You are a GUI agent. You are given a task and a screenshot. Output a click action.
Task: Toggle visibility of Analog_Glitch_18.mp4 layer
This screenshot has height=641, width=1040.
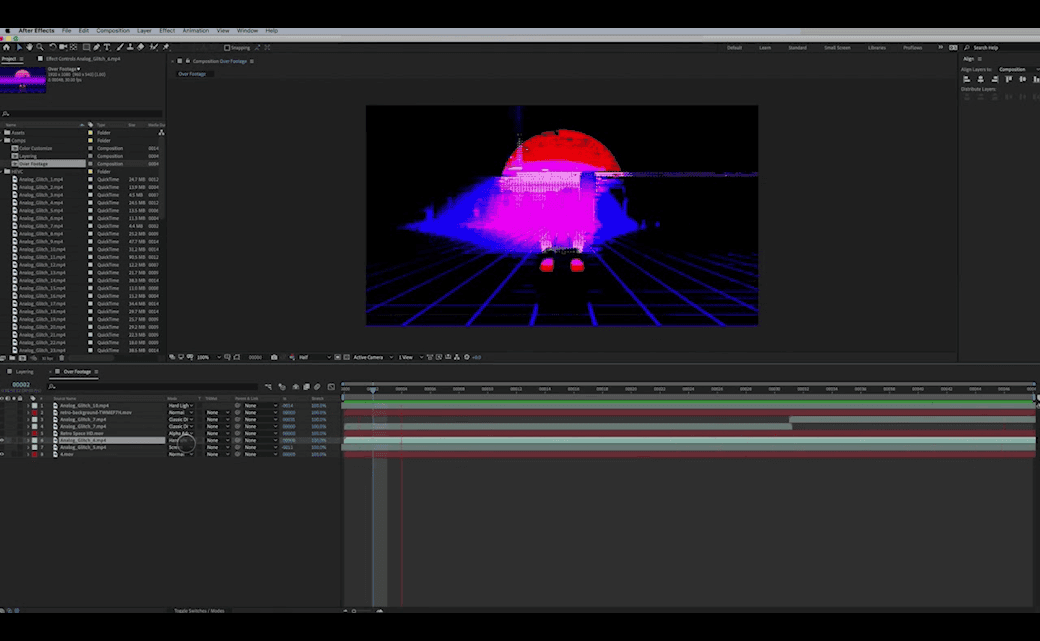click(x=3, y=405)
